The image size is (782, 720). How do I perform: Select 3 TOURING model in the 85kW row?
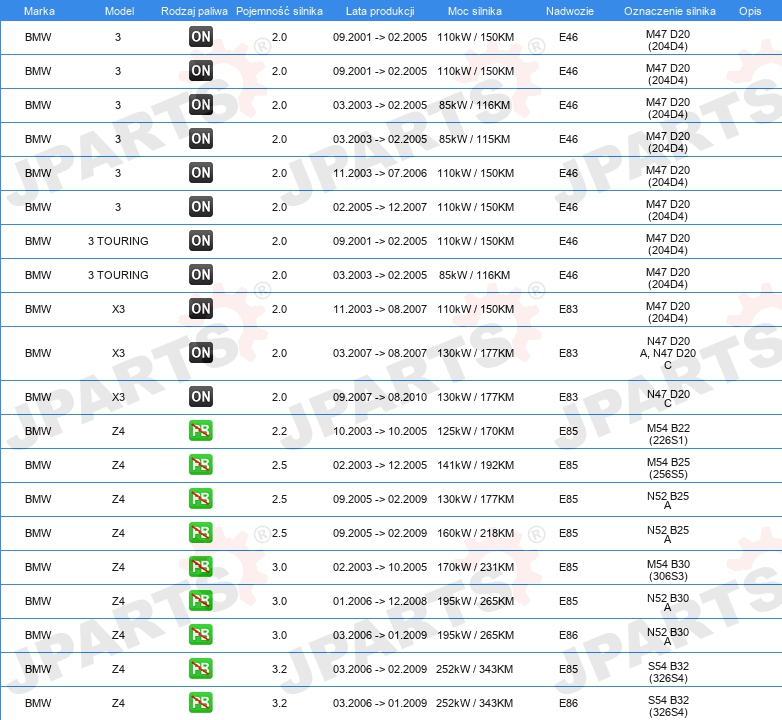118,275
